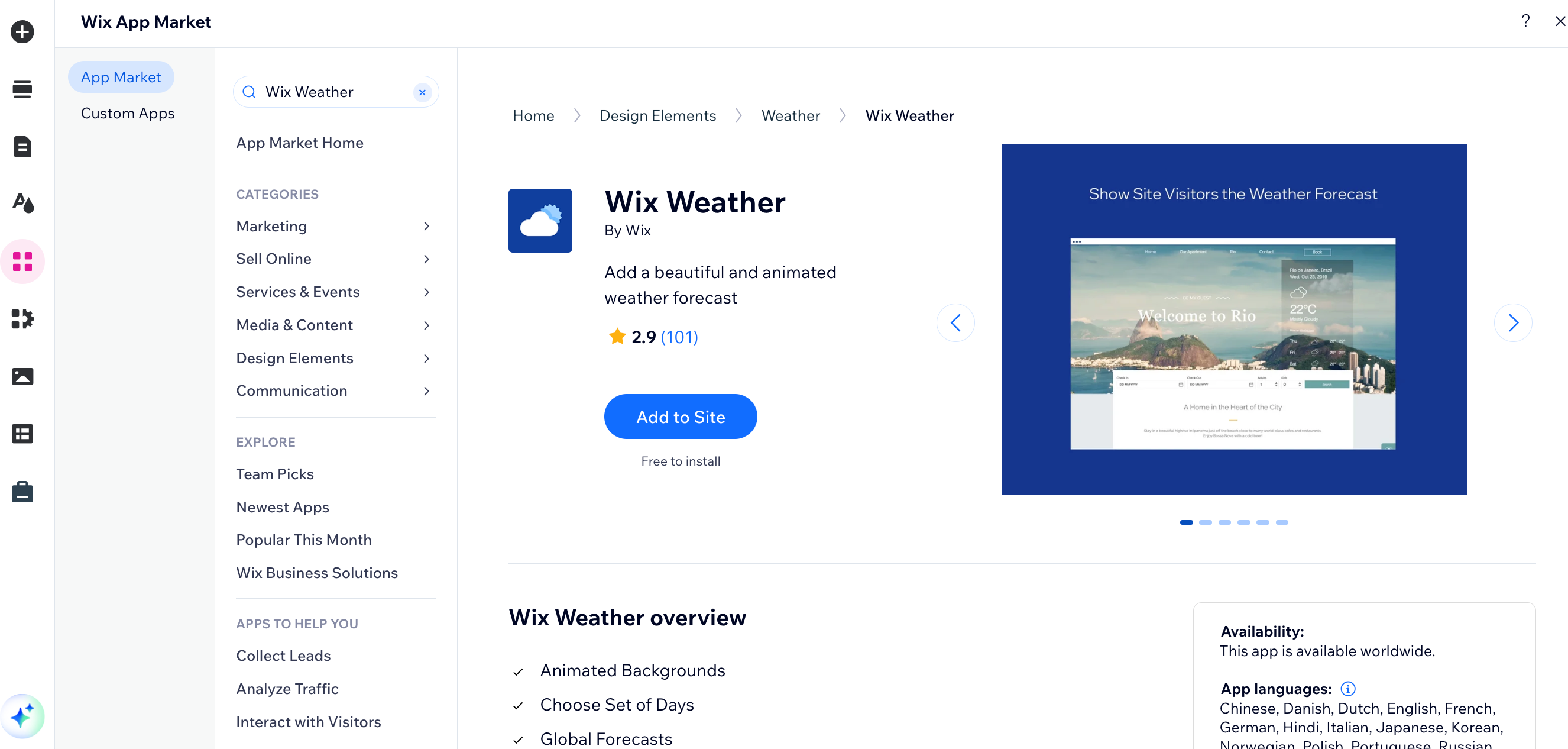This screenshot has width=1568, height=749.
Task: Click the Pages/document icon in sidebar
Action: [x=23, y=147]
